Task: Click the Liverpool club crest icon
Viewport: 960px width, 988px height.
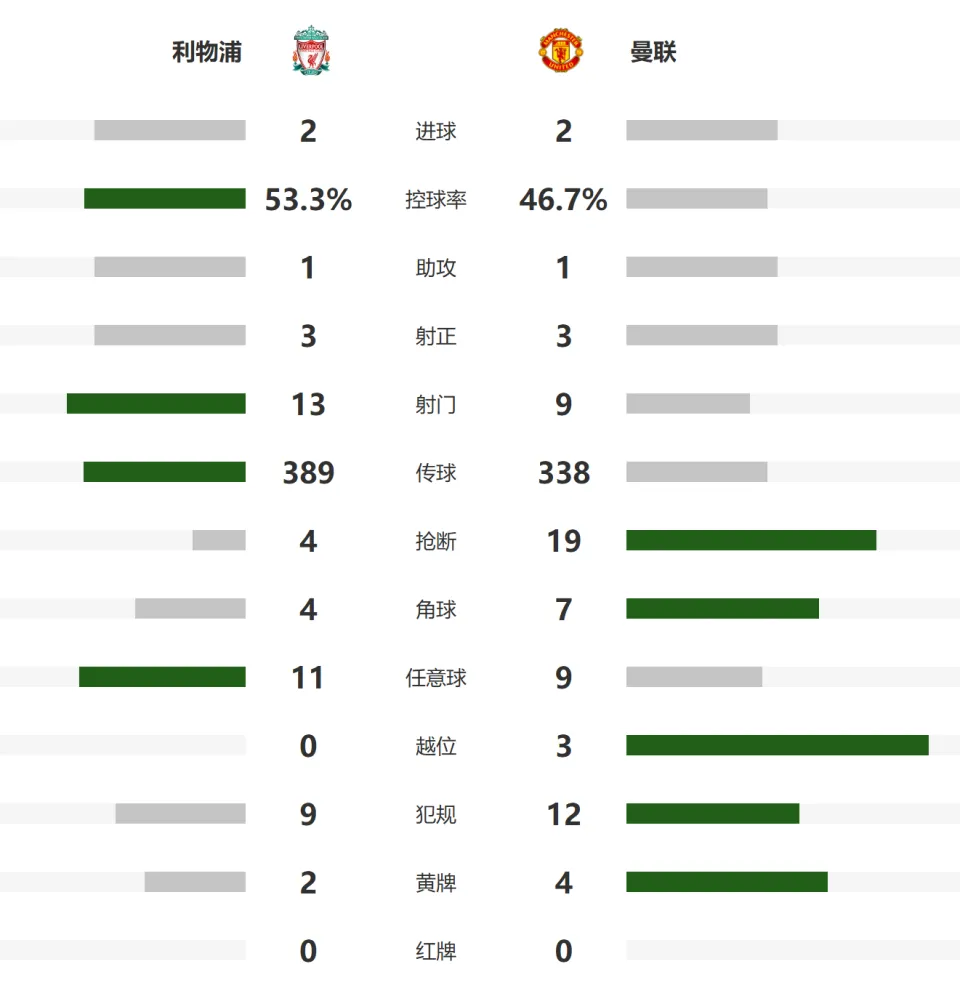Action: pos(311,50)
